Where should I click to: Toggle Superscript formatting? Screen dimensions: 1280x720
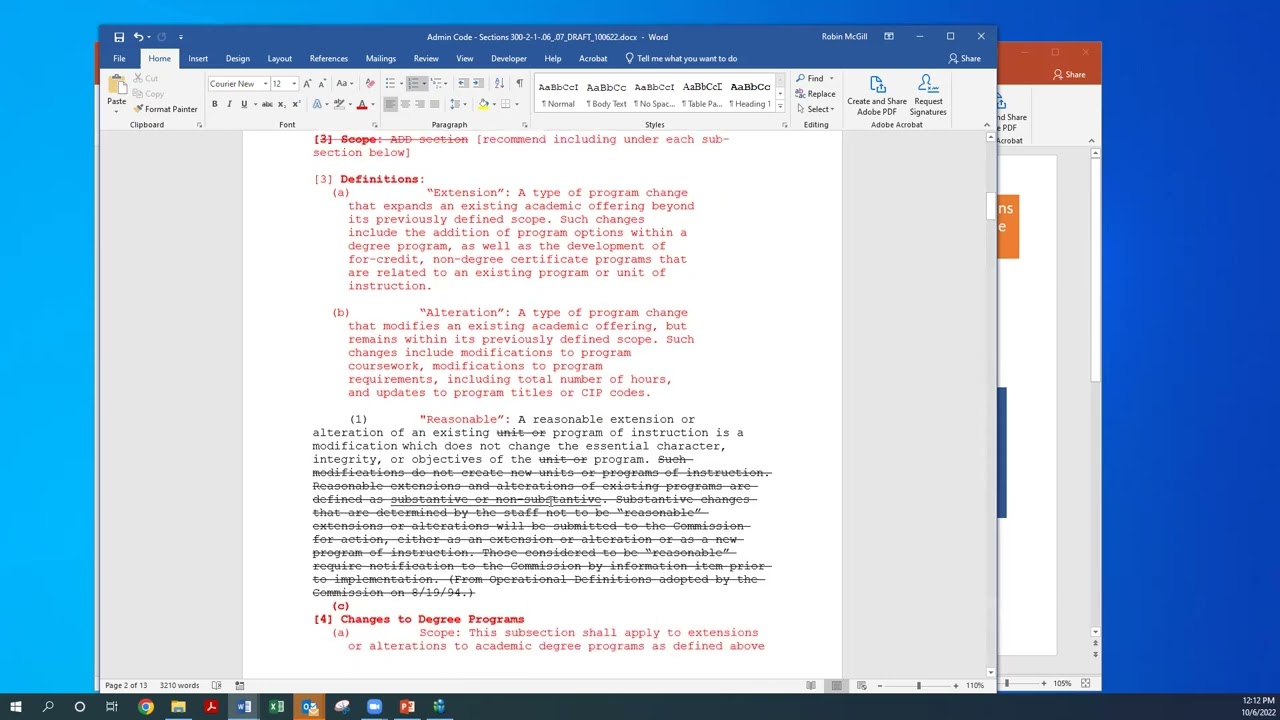pyautogui.click(x=296, y=104)
